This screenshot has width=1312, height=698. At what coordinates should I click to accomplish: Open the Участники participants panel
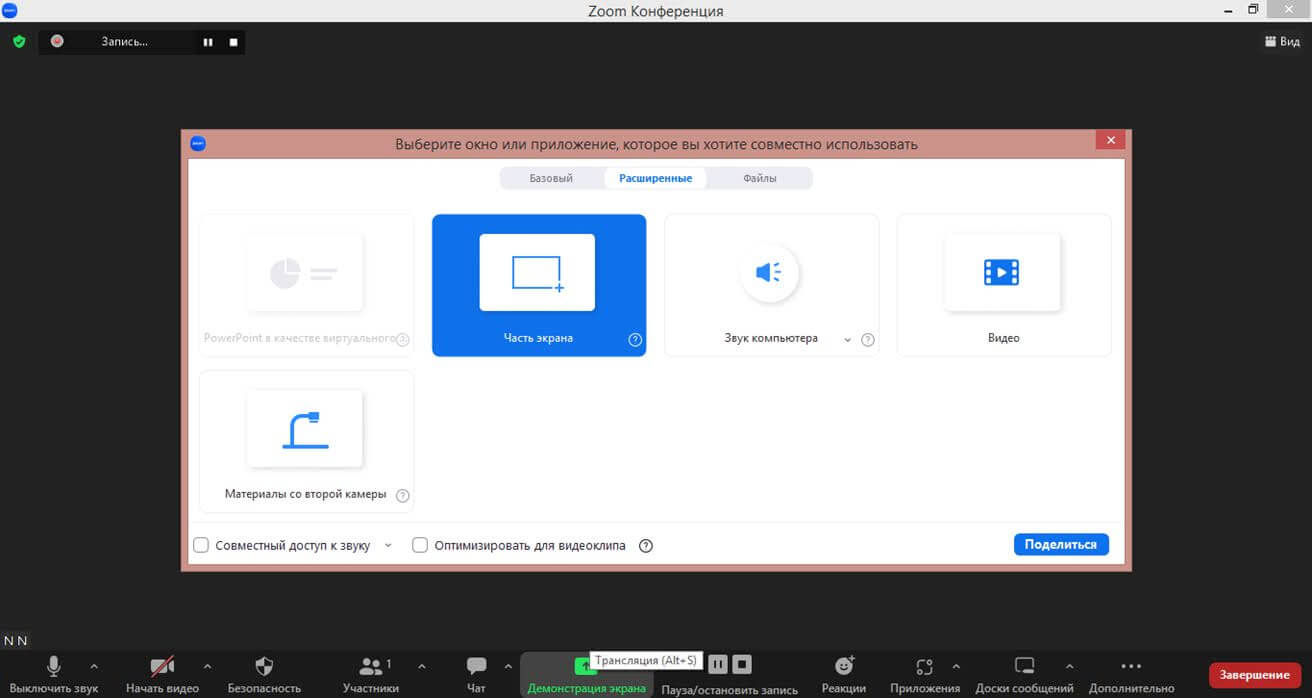point(372,667)
